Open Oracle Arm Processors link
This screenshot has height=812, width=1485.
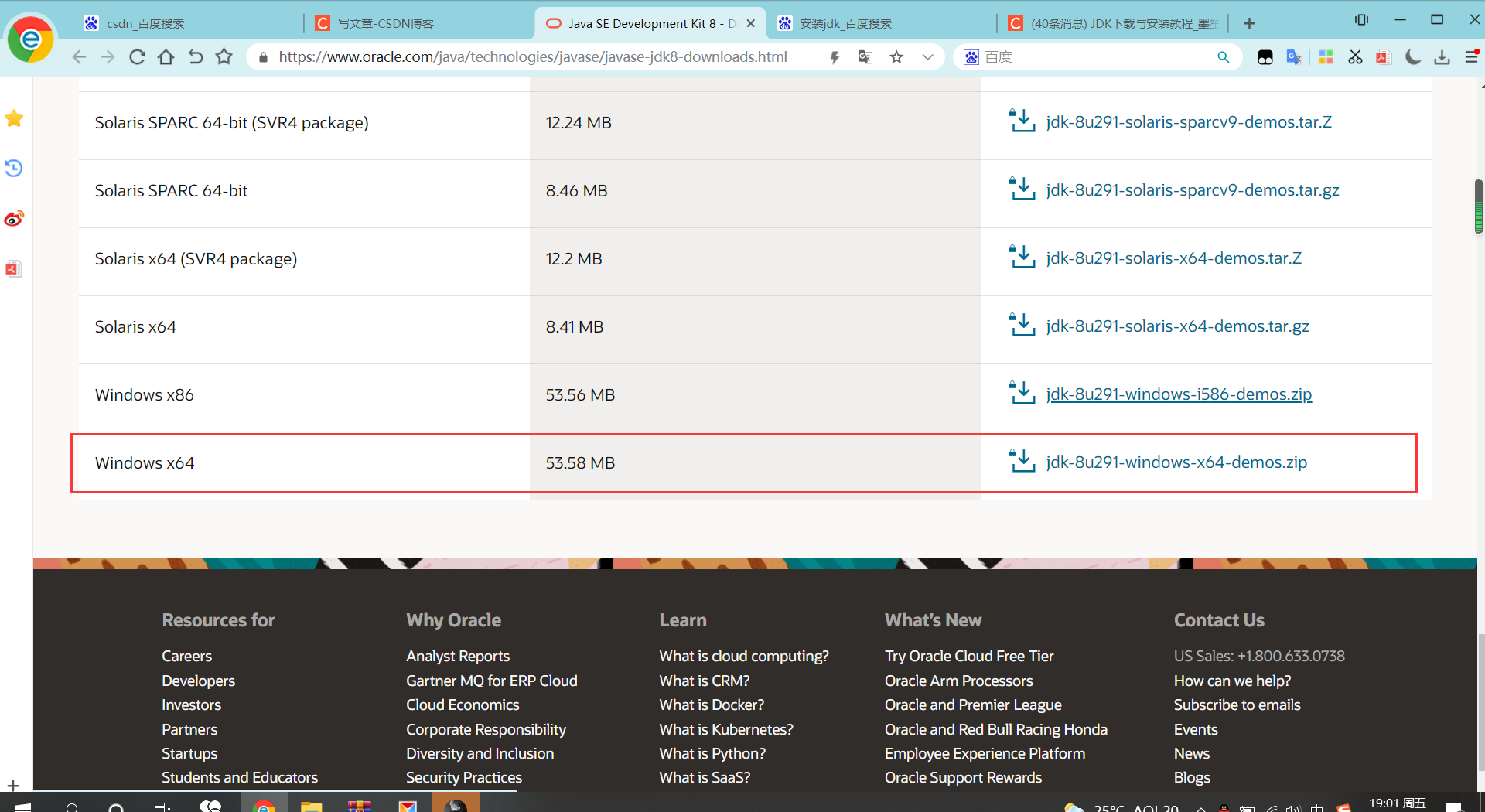[x=959, y=681]
